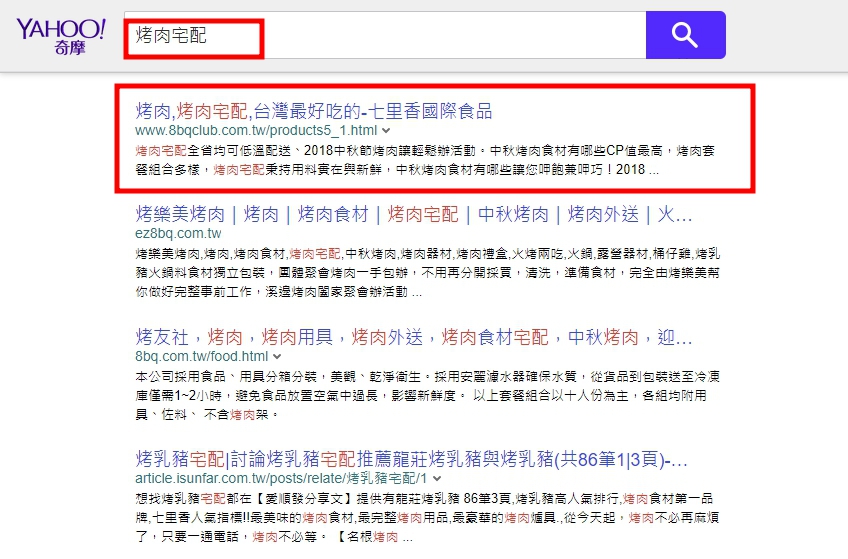The width and height of the screenshot is (848, 559).
Task: Open the 烤樂美烤肉 search result title
Action: (x=414, y=215)
